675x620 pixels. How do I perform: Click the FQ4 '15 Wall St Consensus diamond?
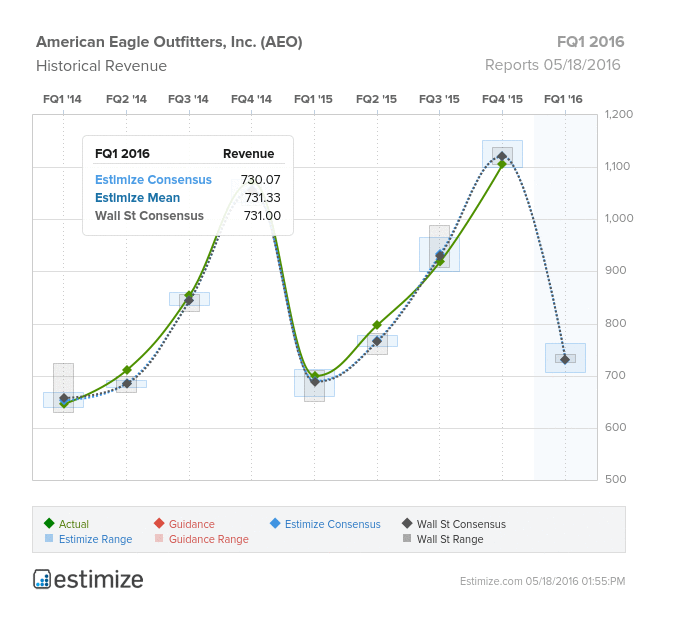coord(502,156)
